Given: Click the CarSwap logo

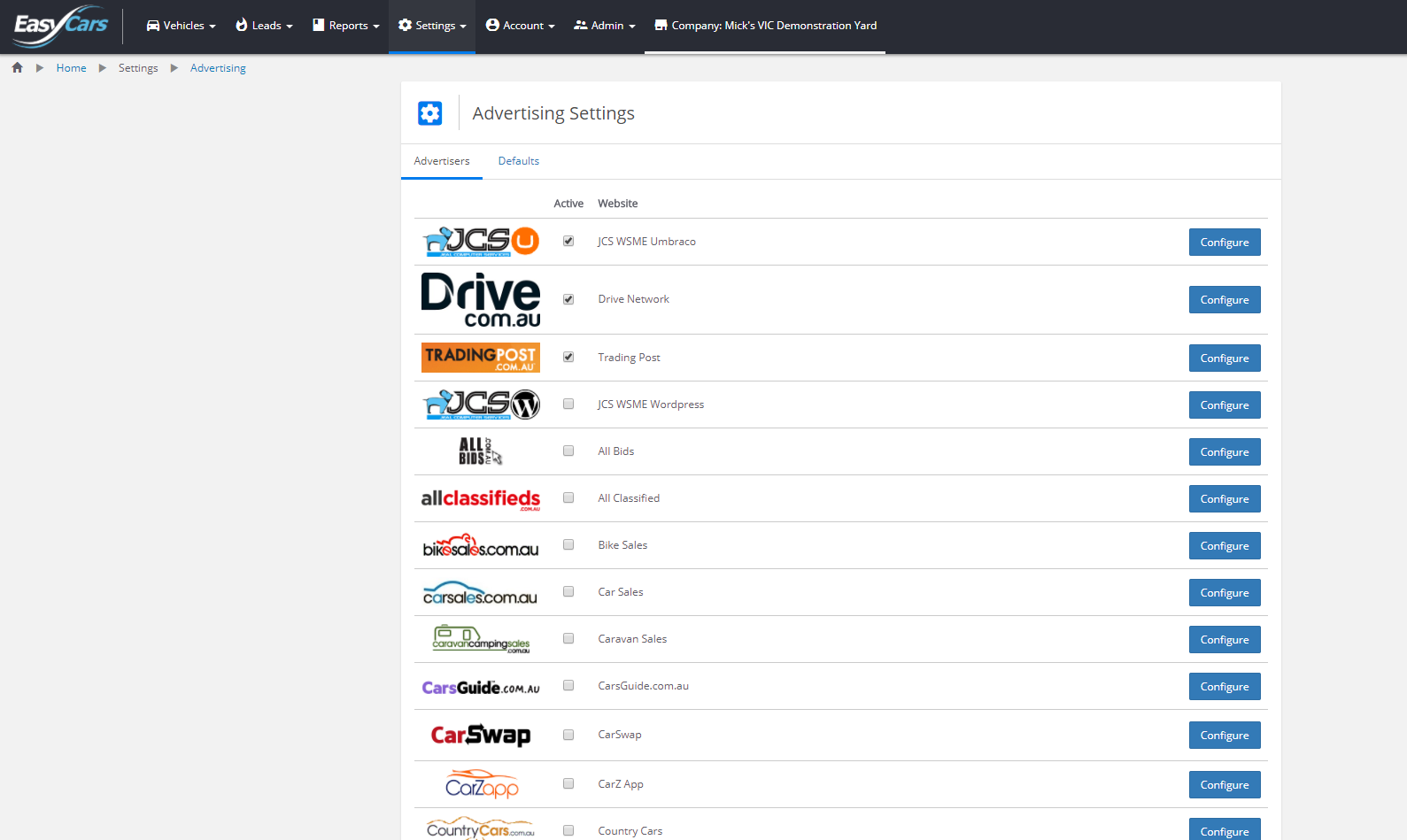Looking at the screenshot, I should [481, 735].
